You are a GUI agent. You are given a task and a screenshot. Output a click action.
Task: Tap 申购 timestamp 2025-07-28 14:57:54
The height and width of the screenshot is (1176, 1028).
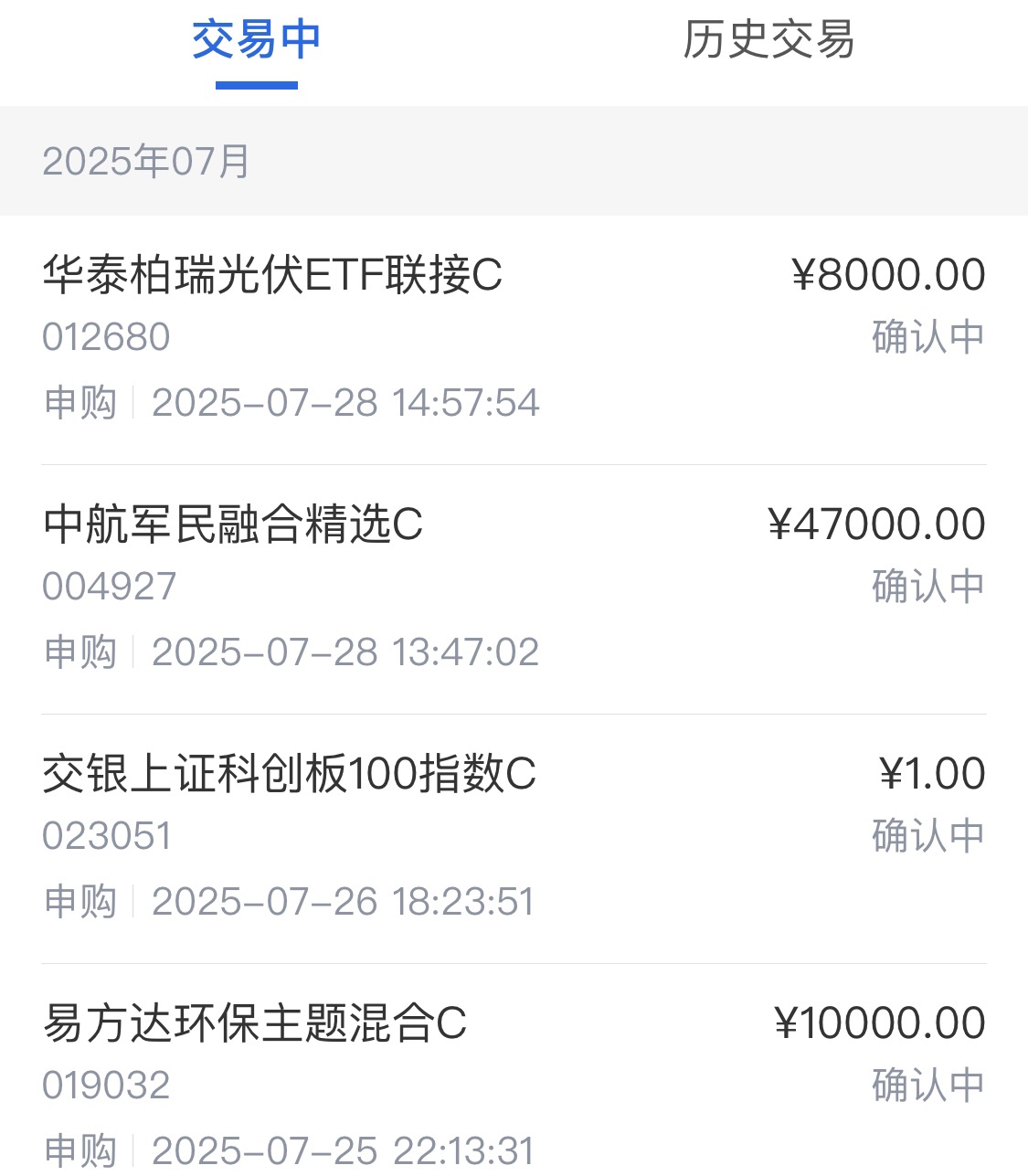tap(291, 403)
